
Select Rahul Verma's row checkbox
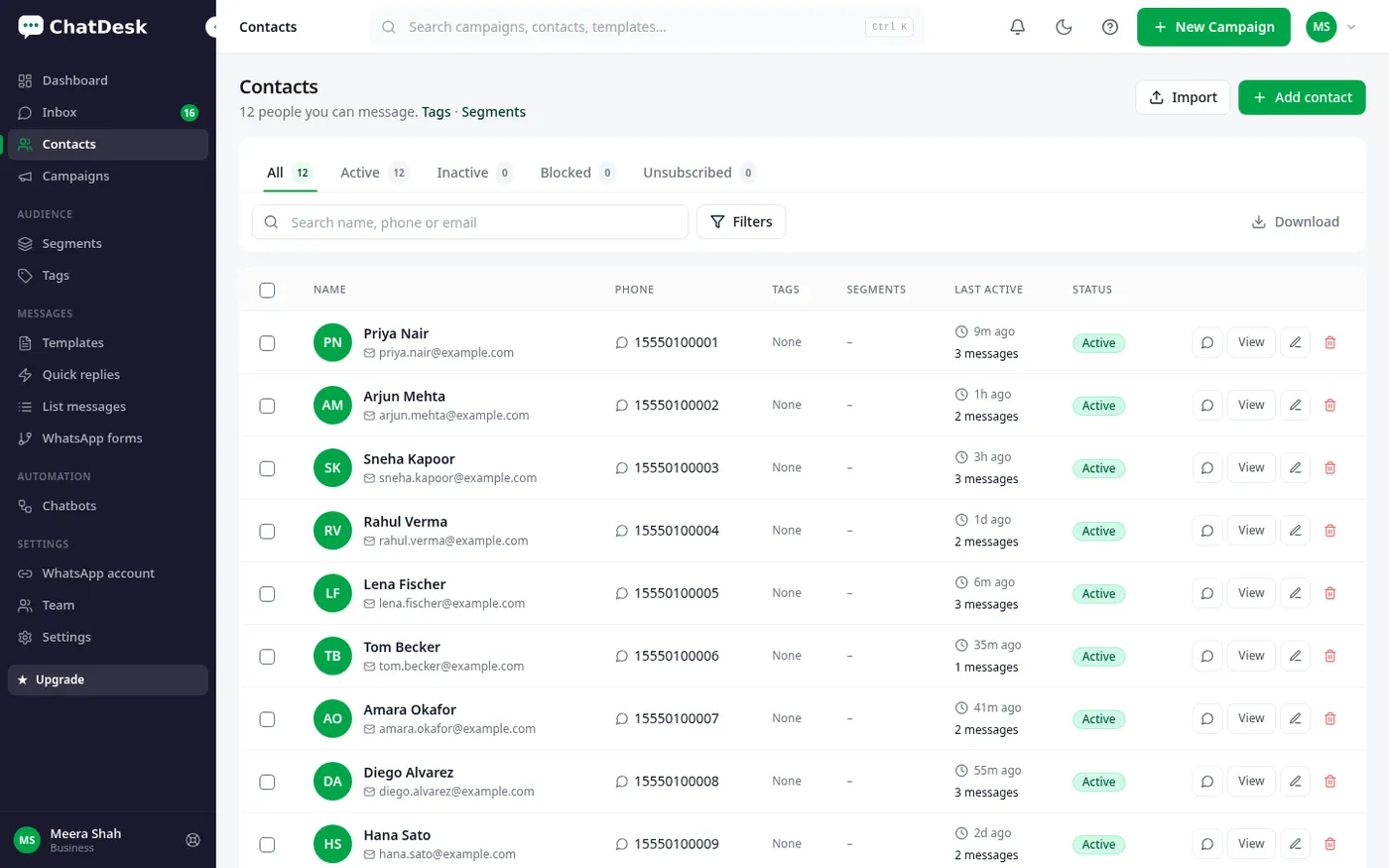point(267,531)
